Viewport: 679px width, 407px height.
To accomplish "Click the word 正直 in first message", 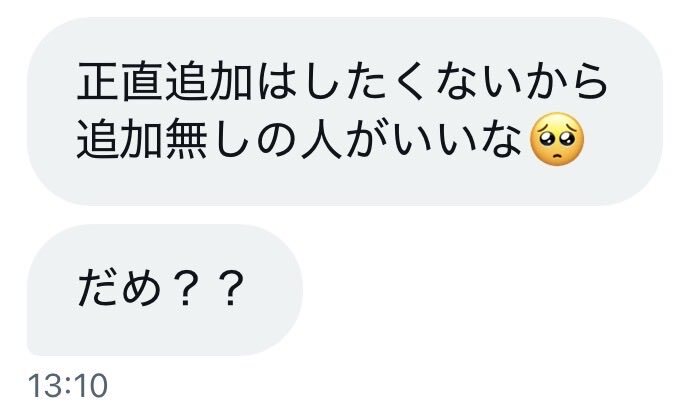I will click(x=121, y=81).
